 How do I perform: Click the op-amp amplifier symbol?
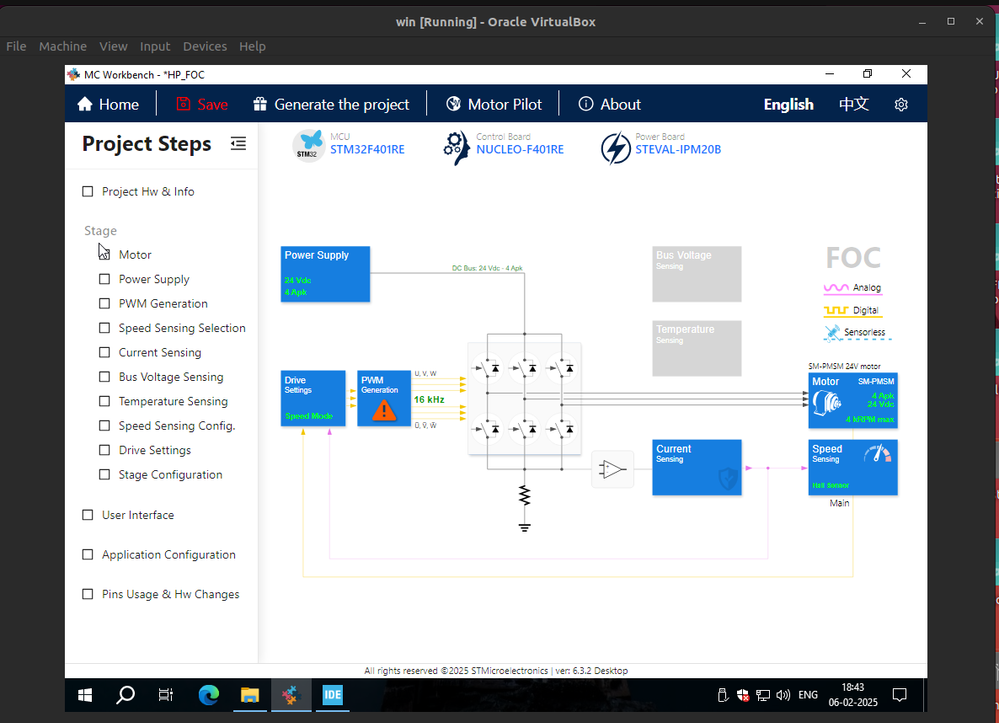click(x=612, y=470)
